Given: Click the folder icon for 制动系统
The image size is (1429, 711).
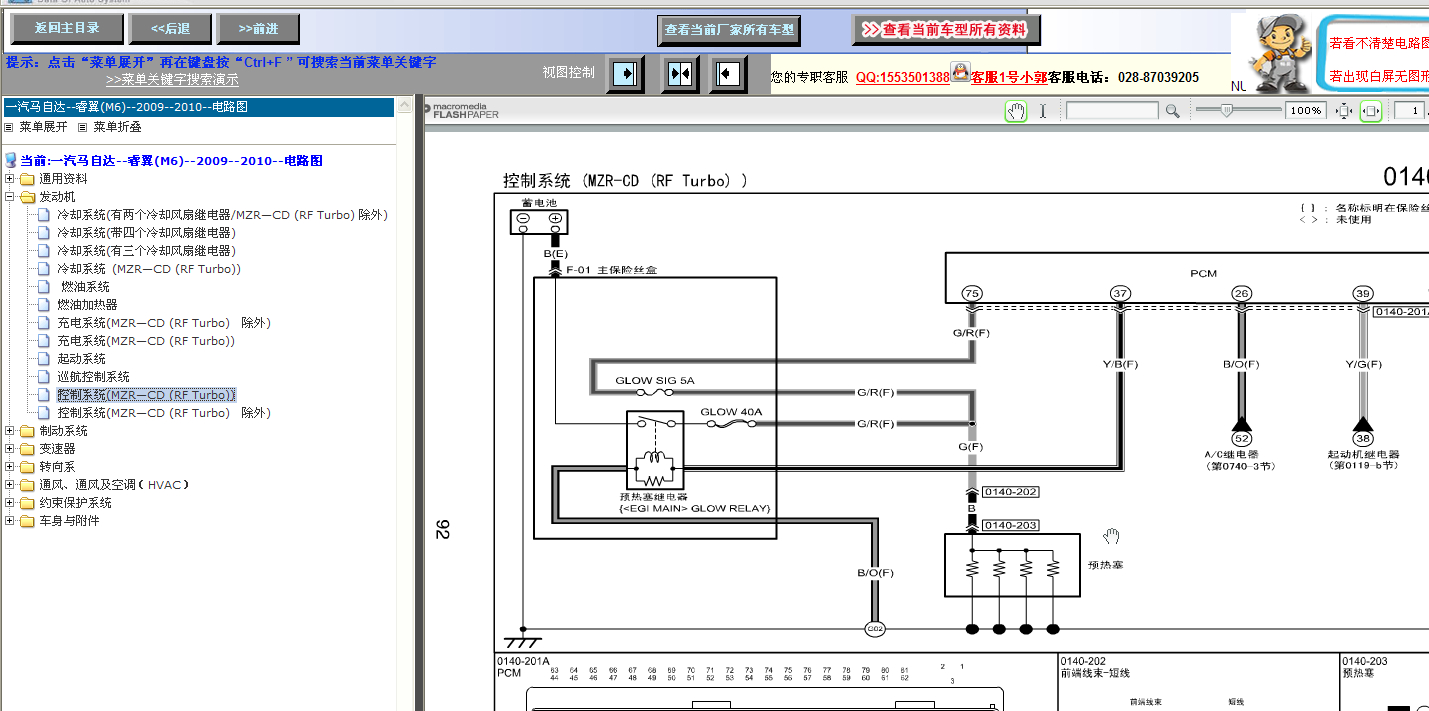Looking at the screenshot, I should (x=27, y=431).
